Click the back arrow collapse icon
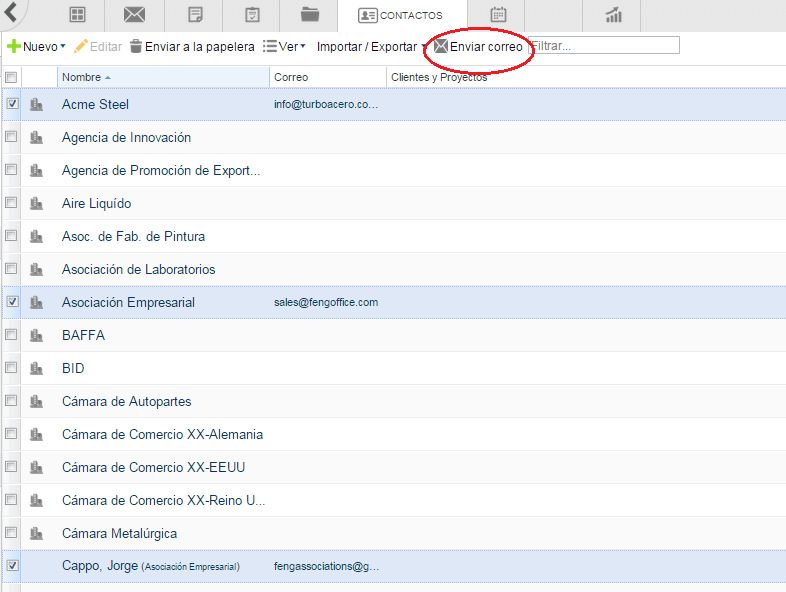Image resolution: width=786 pixels, height=592 pixels. tap(11, 13)
